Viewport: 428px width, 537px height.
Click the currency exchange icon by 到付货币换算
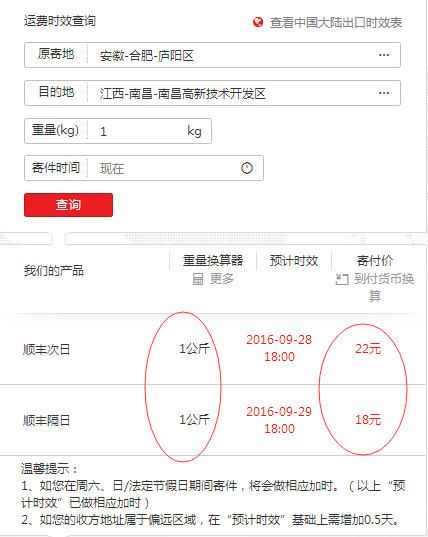coord(342,279)
